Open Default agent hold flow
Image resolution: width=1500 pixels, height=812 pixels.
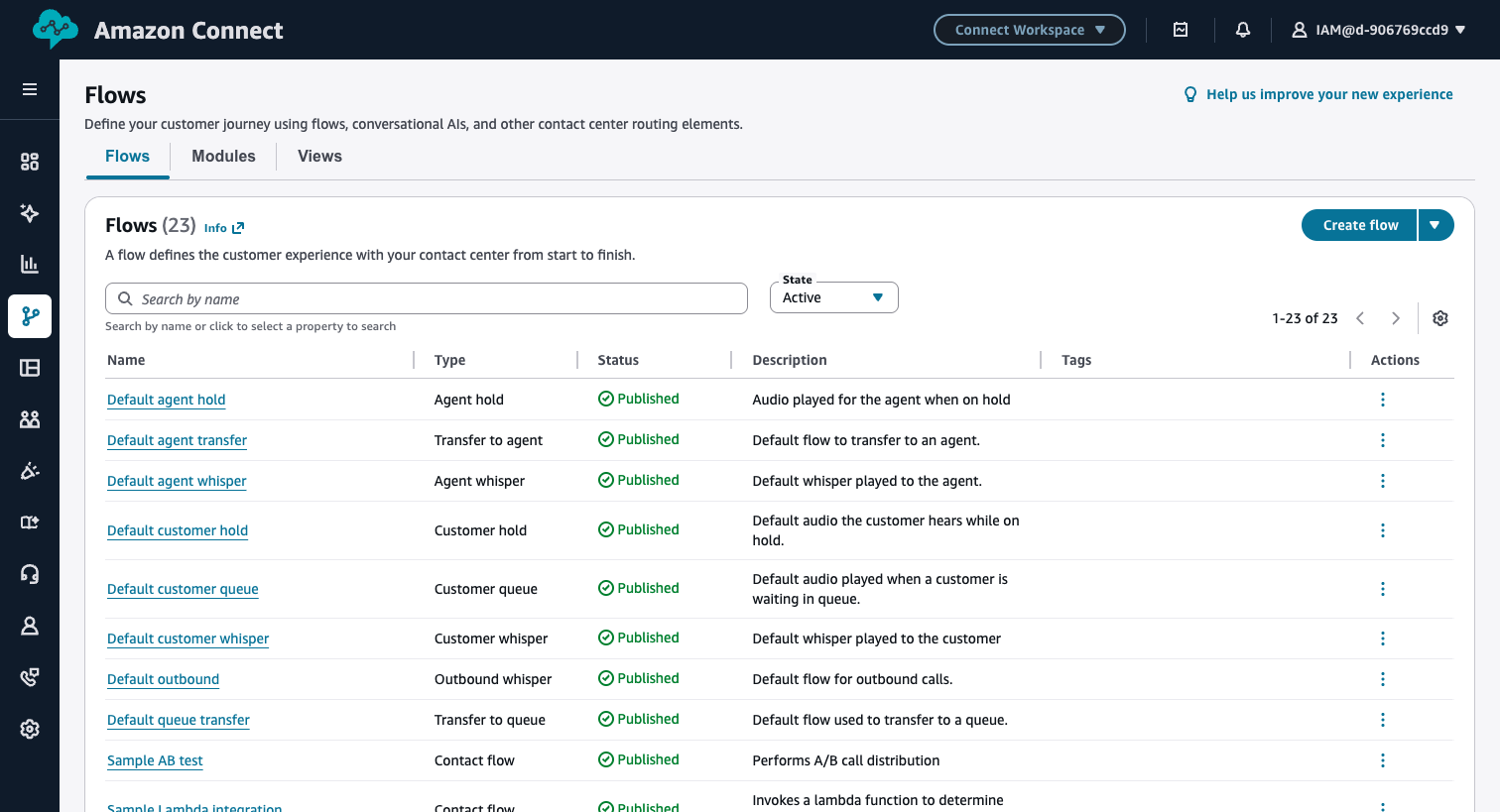(x=166, y=400)
